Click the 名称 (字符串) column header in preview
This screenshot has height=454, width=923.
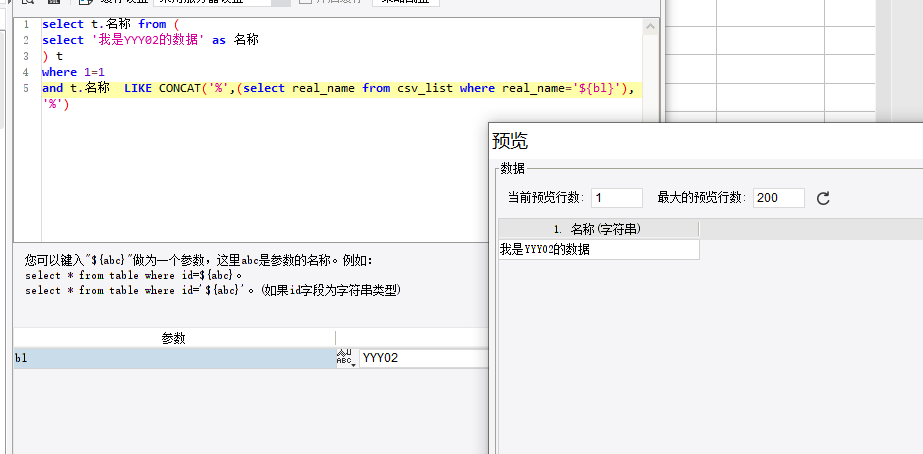point(599,229)
